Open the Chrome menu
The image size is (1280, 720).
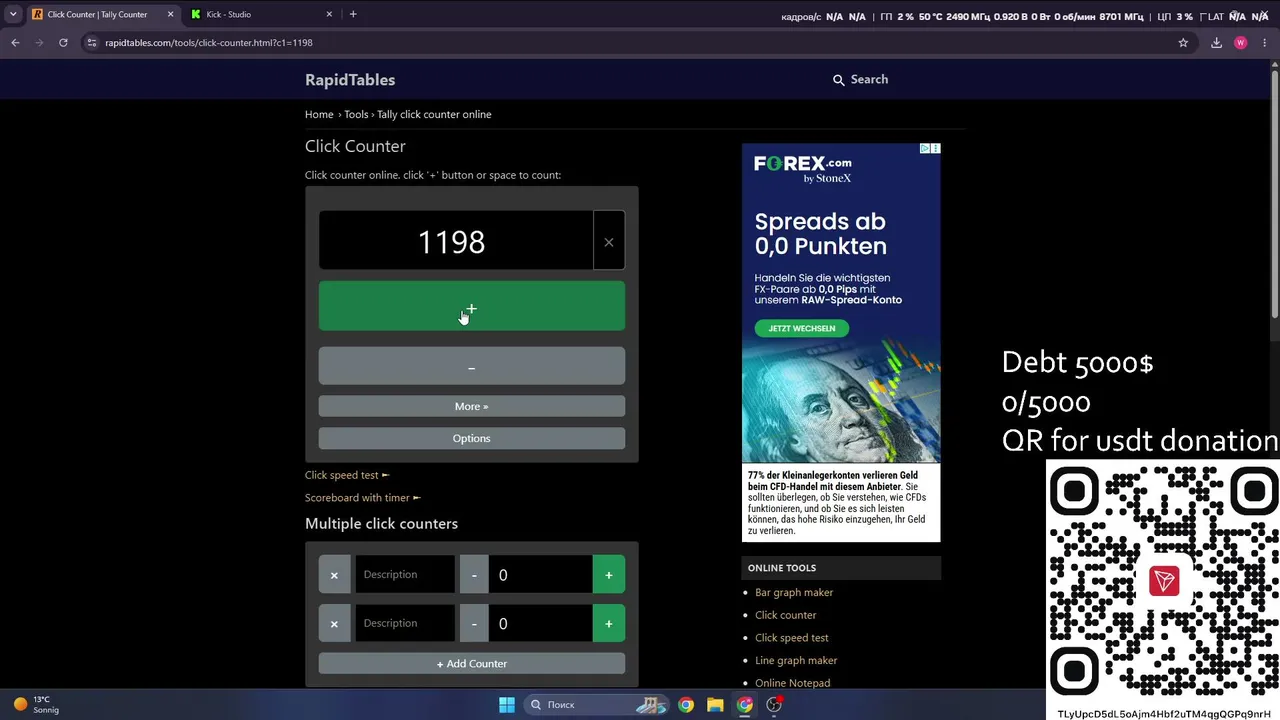1265,43
